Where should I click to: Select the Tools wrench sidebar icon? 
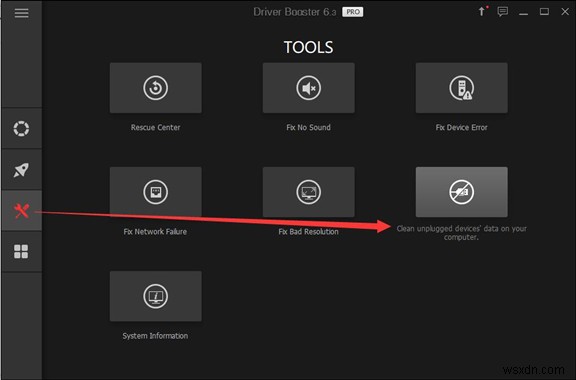21,211
